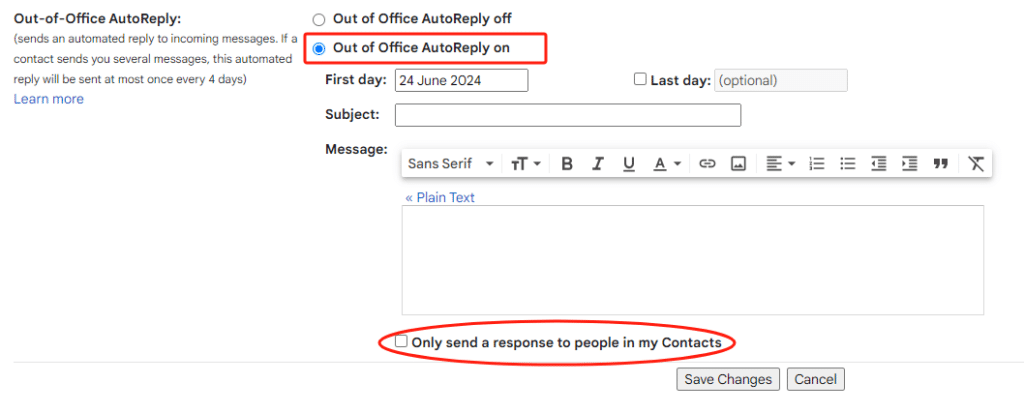
Task: Click the Subject input field
Action: point(568,116)
